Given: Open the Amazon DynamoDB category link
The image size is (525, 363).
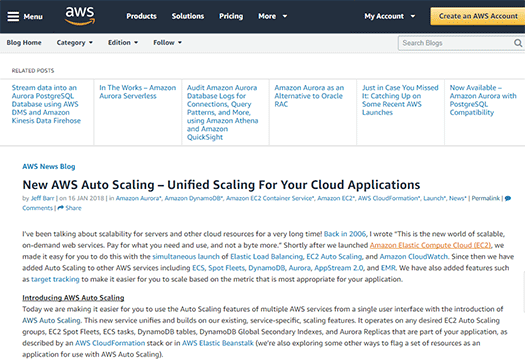Looking at the screenshot, I should point(193,198).
